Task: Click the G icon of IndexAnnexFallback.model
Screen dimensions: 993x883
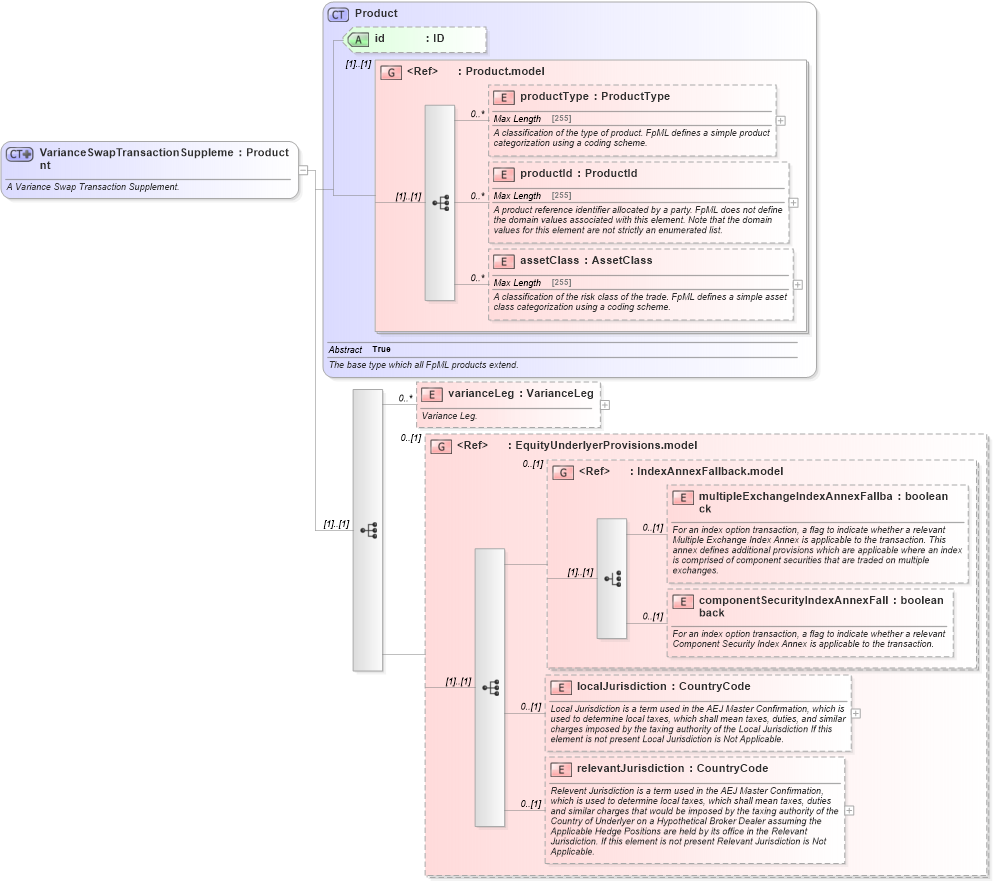Action: pos(562,472)
